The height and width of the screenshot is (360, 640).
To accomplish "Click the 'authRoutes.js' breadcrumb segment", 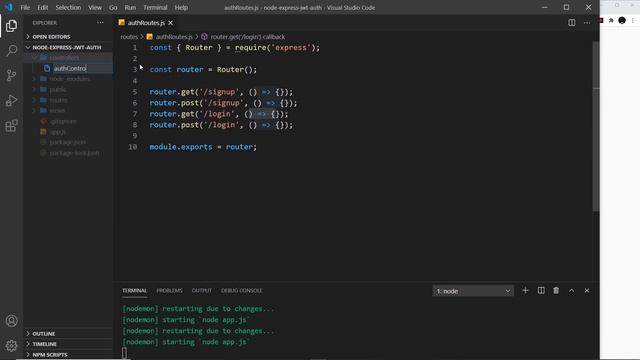I will [x=174, y=37].
